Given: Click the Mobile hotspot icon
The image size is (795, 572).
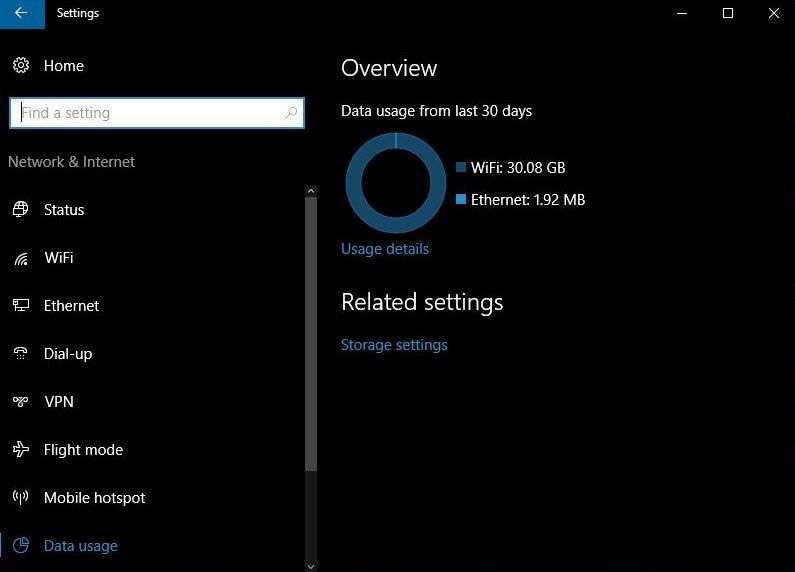Looking at the screenshot, I should point(21,498).
